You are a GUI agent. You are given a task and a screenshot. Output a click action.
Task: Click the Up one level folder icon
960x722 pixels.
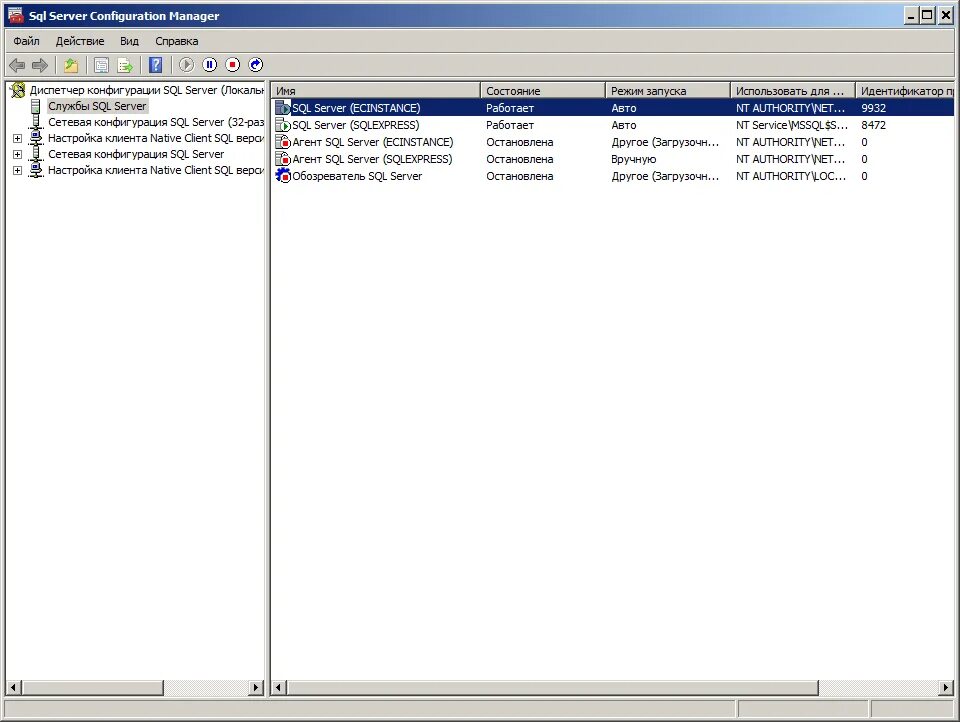71,64
